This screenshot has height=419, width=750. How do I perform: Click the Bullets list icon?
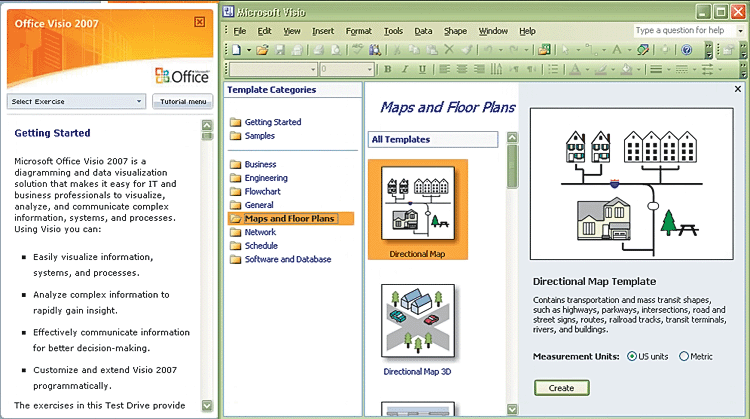[553, 69]
